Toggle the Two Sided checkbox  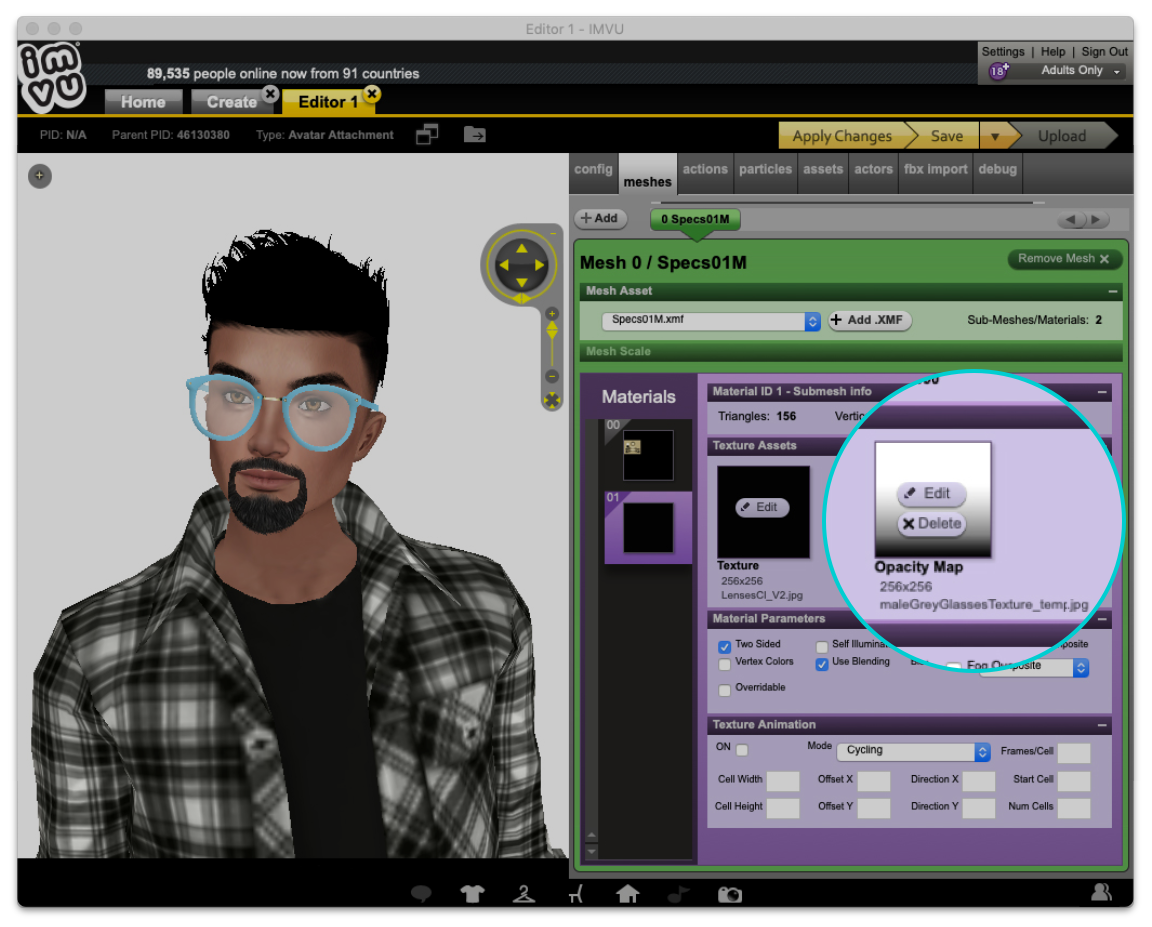click(x=724, y=646)
